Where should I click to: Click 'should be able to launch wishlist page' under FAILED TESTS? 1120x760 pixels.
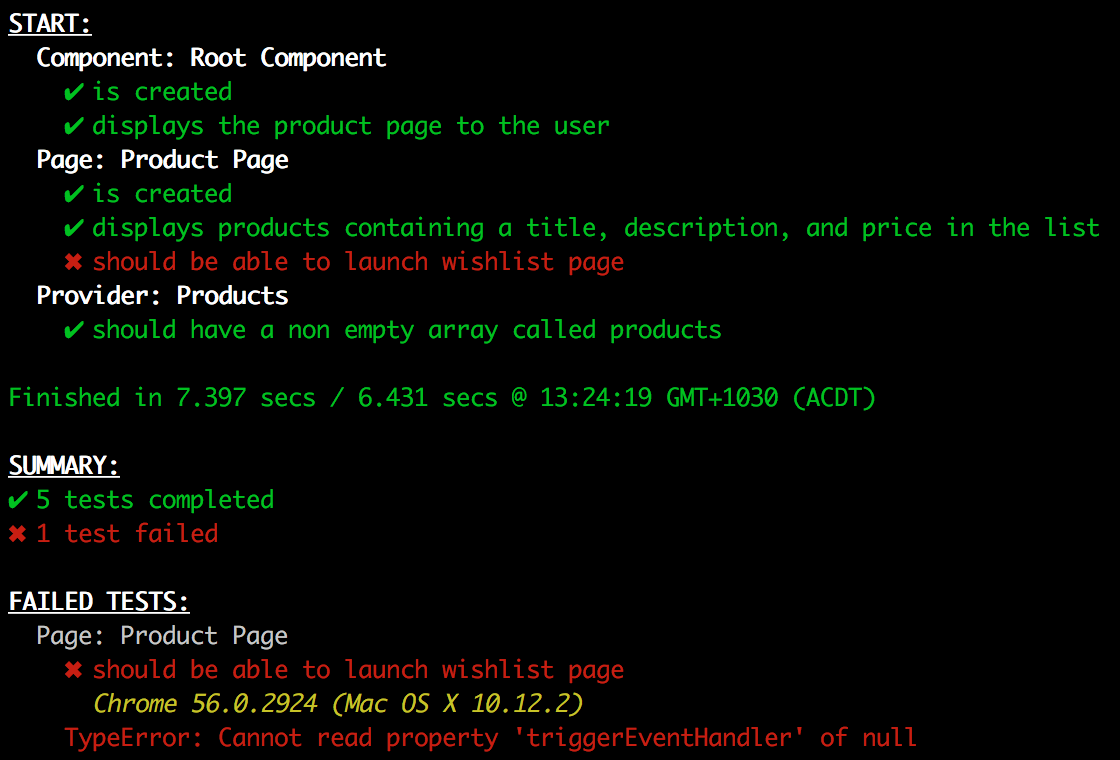(358, 670)
